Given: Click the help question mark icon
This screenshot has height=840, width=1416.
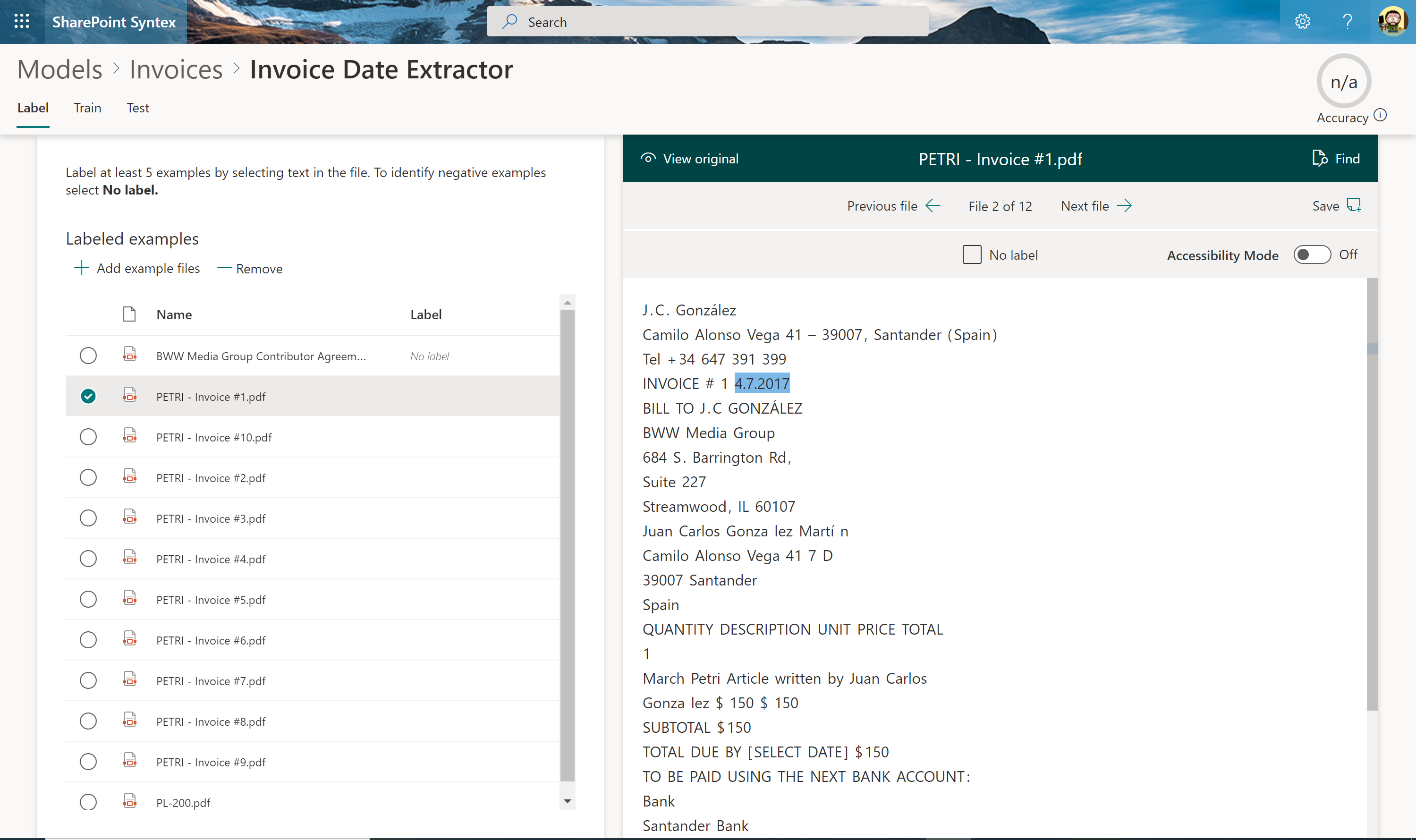Looking at the screenshot, I should [1348, 22].
